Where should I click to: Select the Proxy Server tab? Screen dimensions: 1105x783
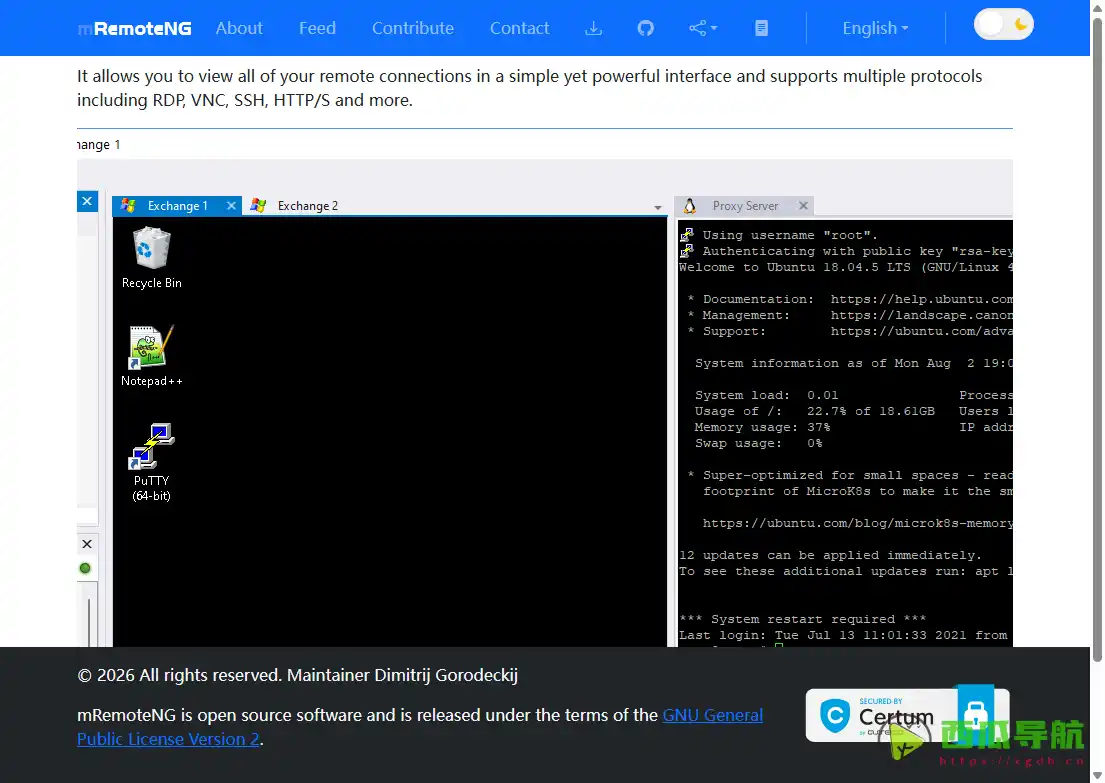point(744,206)
